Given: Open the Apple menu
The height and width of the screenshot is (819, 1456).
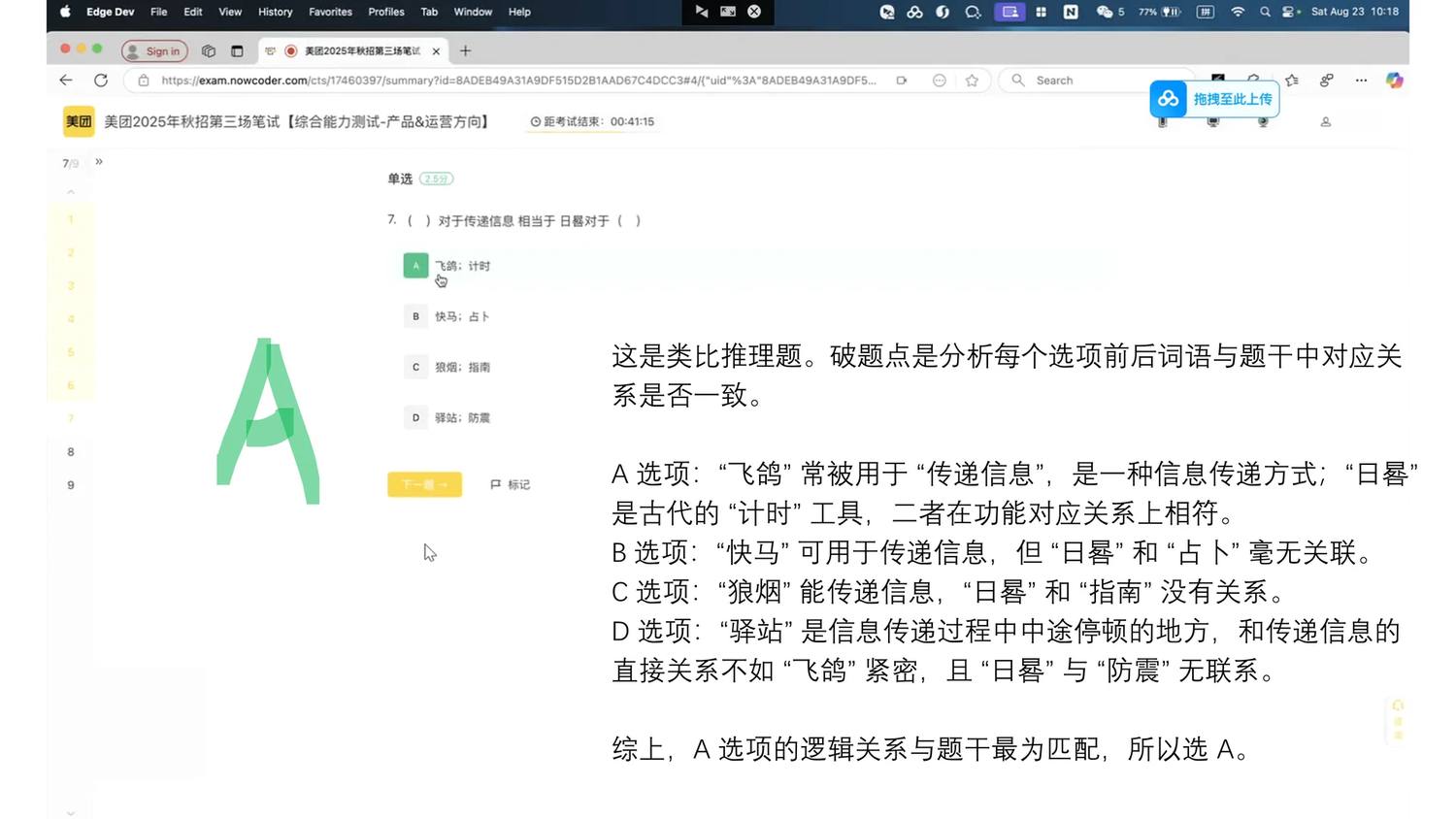Looking at the screenshot, I should (66, 12).
